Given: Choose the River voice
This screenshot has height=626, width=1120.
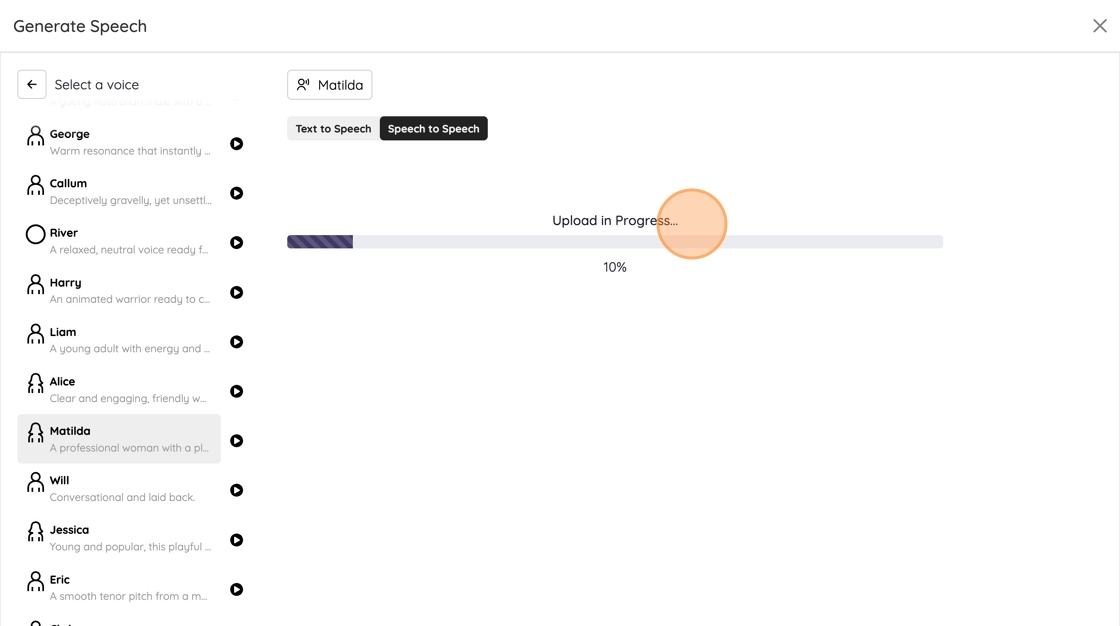Looking at the screenshot, I should 120,241.
